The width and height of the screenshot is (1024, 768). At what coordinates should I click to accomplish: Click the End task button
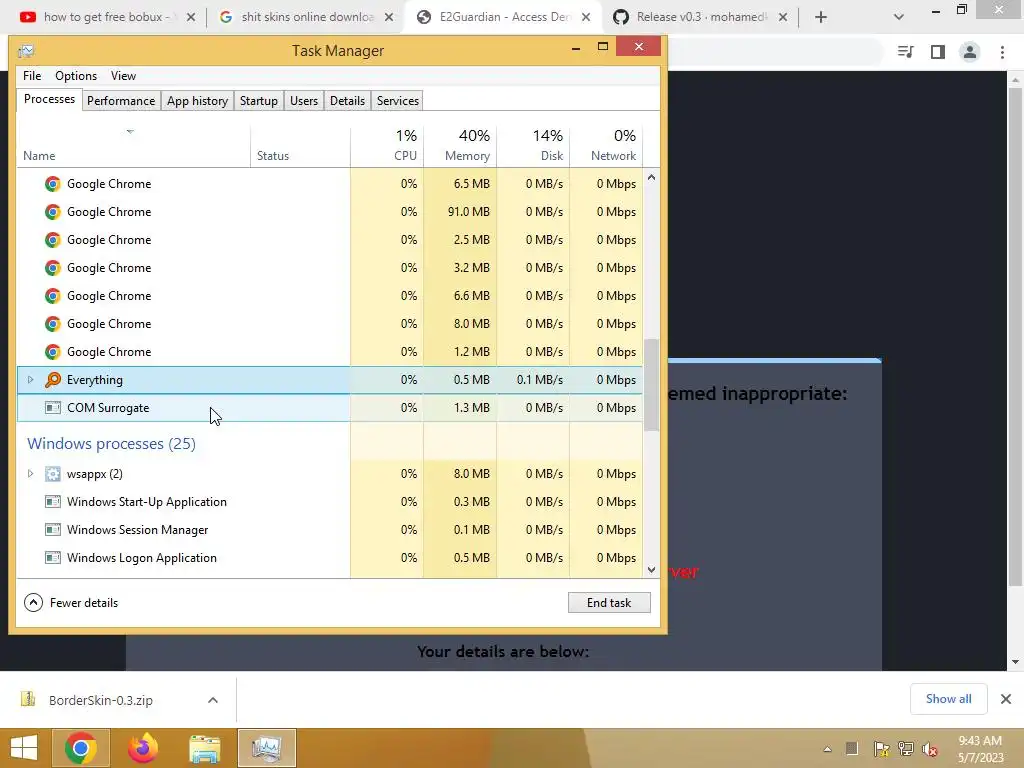point(609,602)
